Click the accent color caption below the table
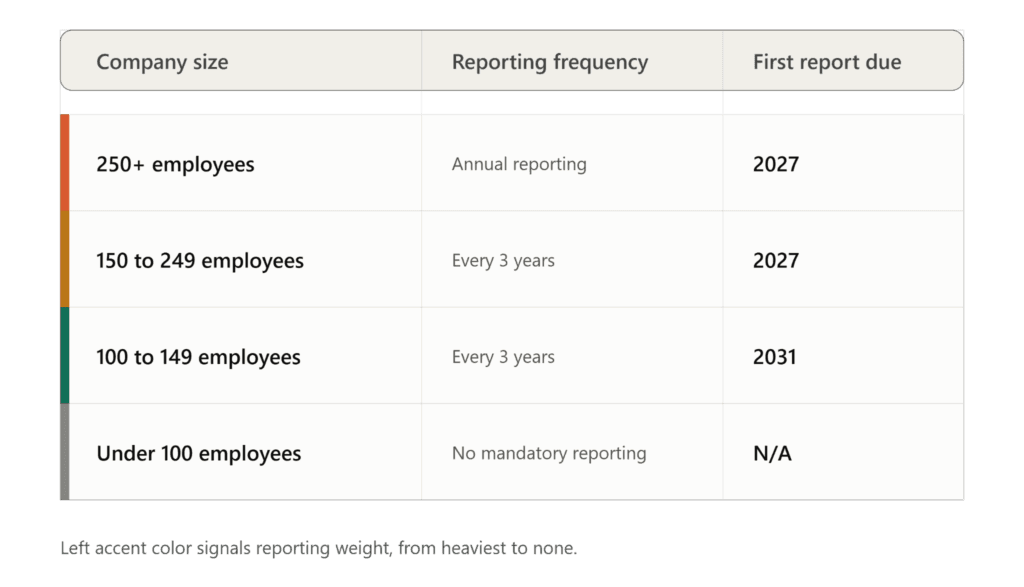 coord(319,548)
